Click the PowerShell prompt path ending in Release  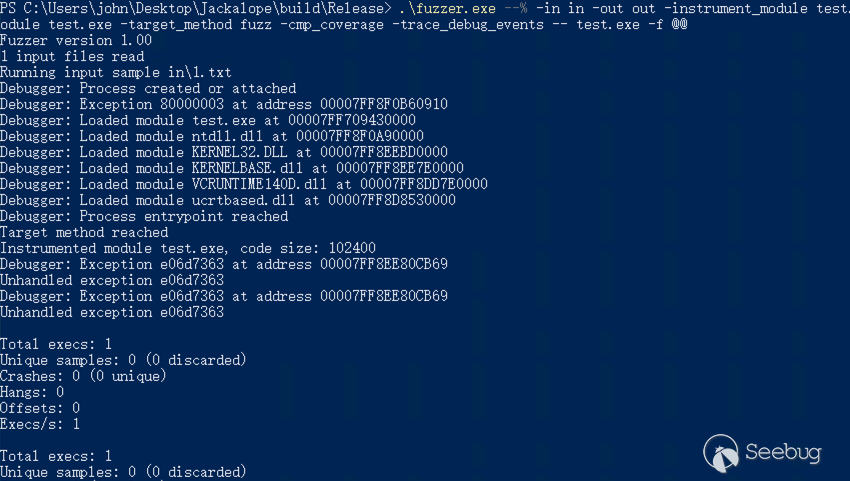pos(196,8)
